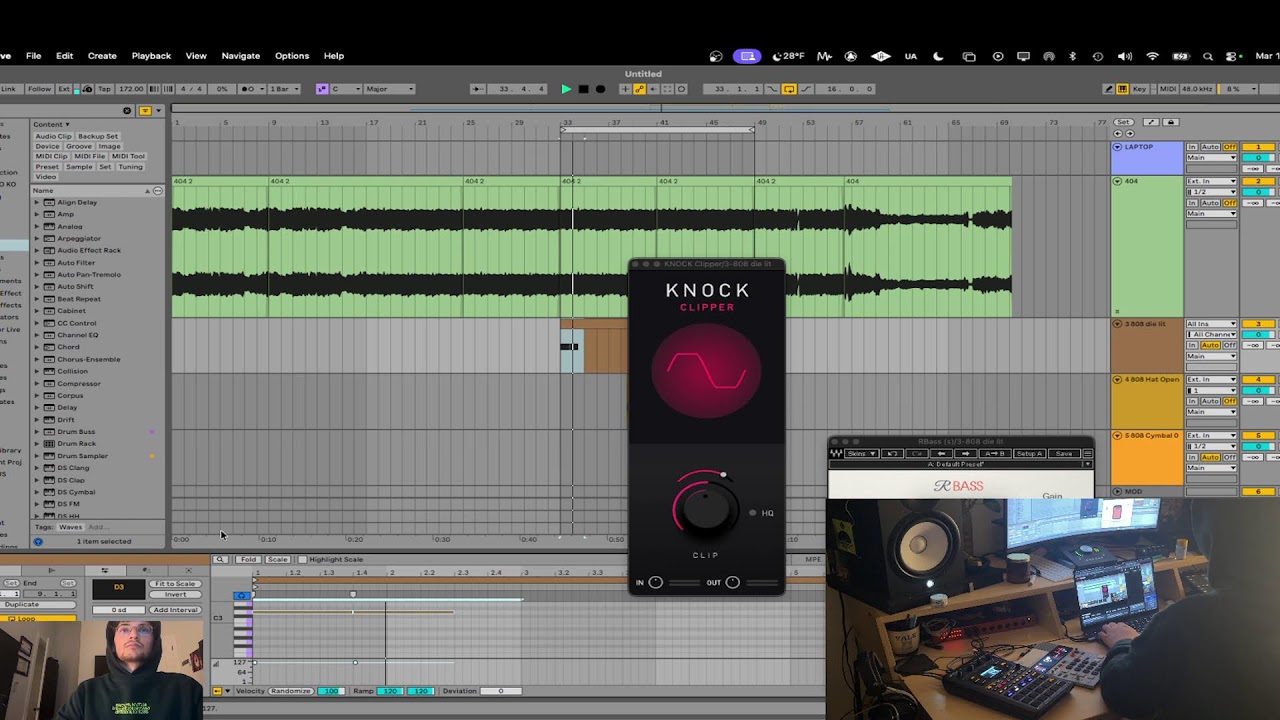Start playback with the green play button

pos(566,89)
